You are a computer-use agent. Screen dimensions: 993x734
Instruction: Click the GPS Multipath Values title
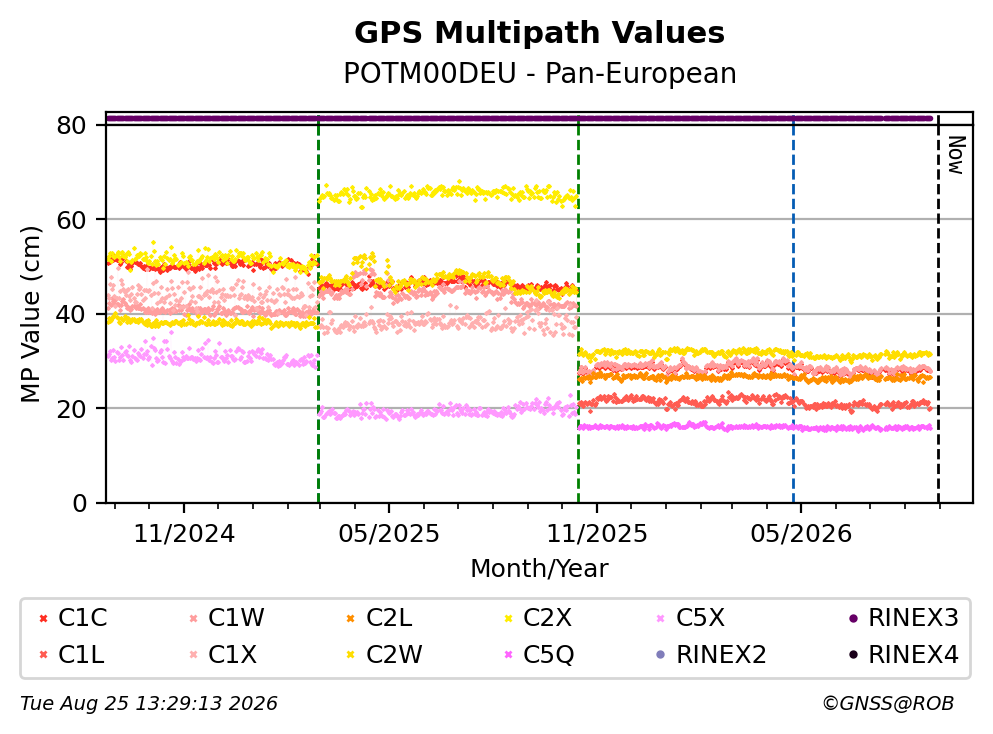(540, 33)
